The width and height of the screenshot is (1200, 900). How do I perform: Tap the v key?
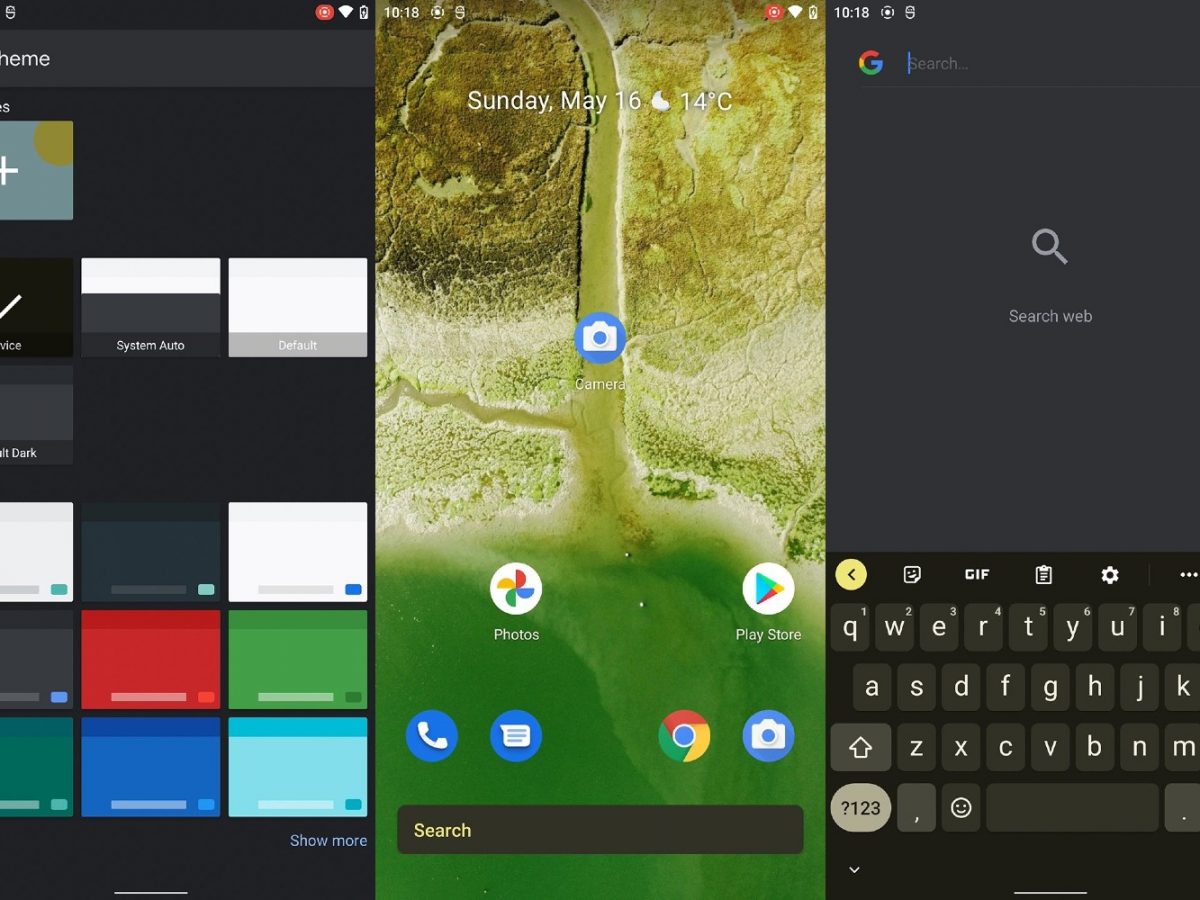click(1050, 747)
